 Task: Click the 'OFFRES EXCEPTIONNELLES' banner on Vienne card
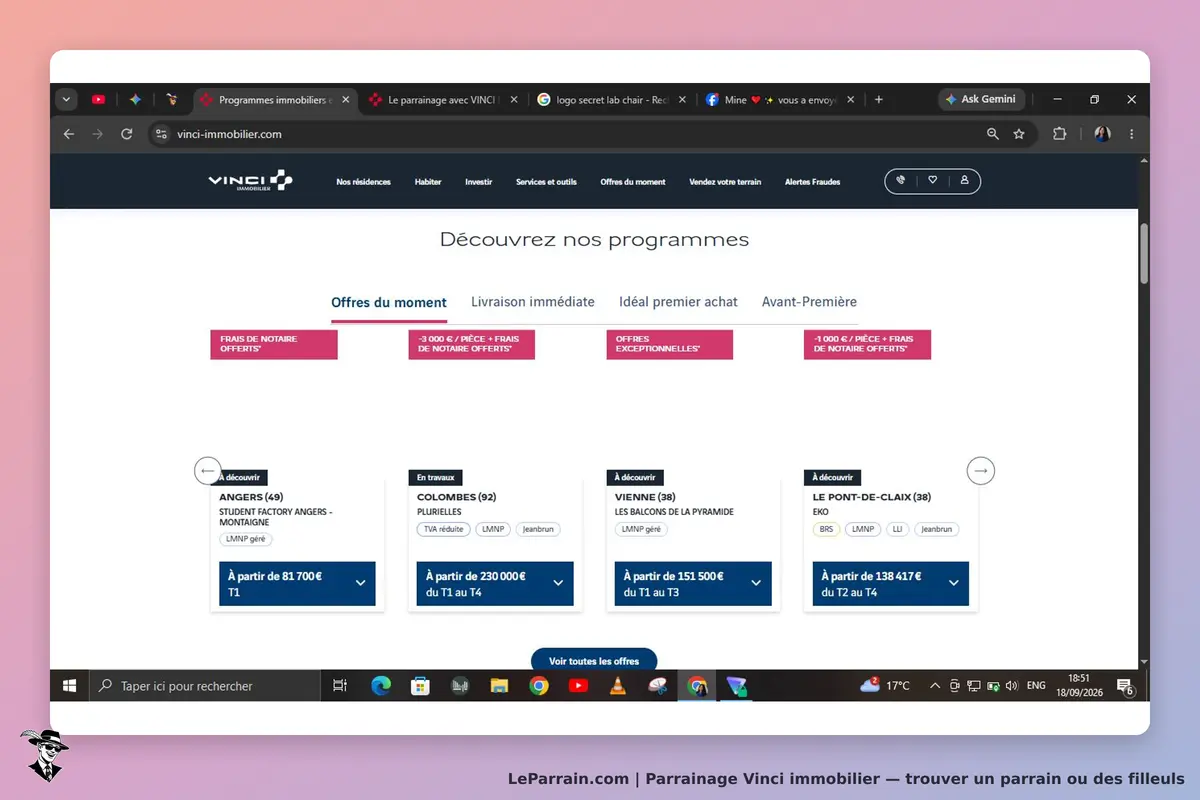669,344
